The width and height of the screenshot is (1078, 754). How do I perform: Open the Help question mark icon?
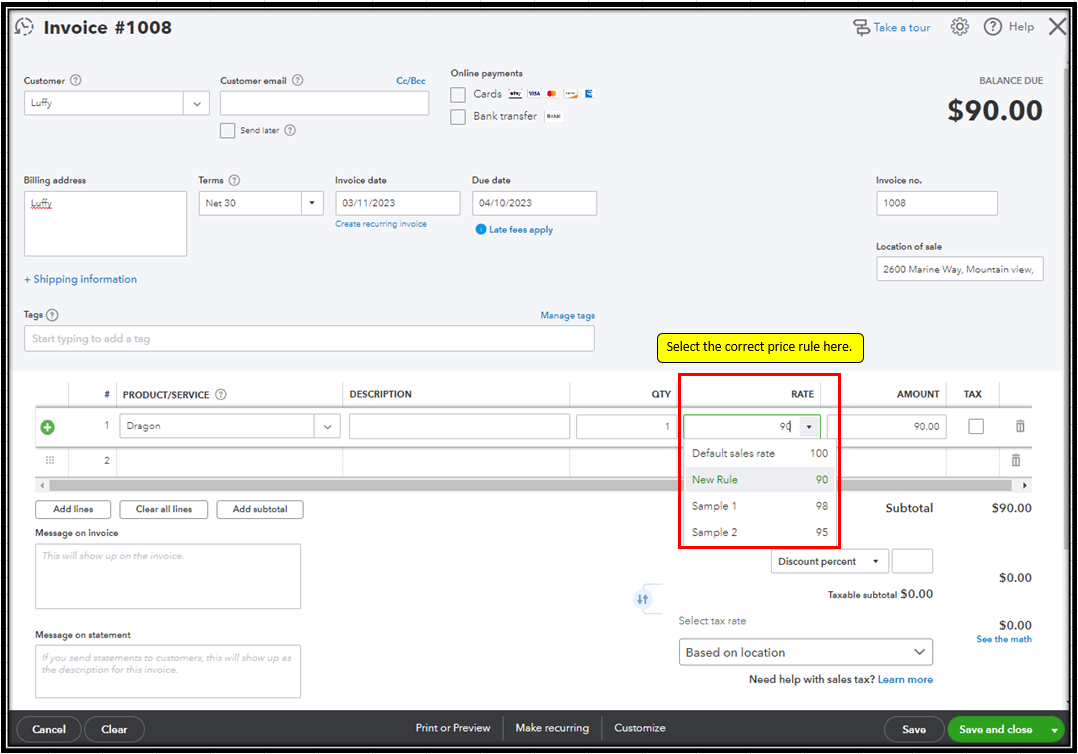pos(992,27)
